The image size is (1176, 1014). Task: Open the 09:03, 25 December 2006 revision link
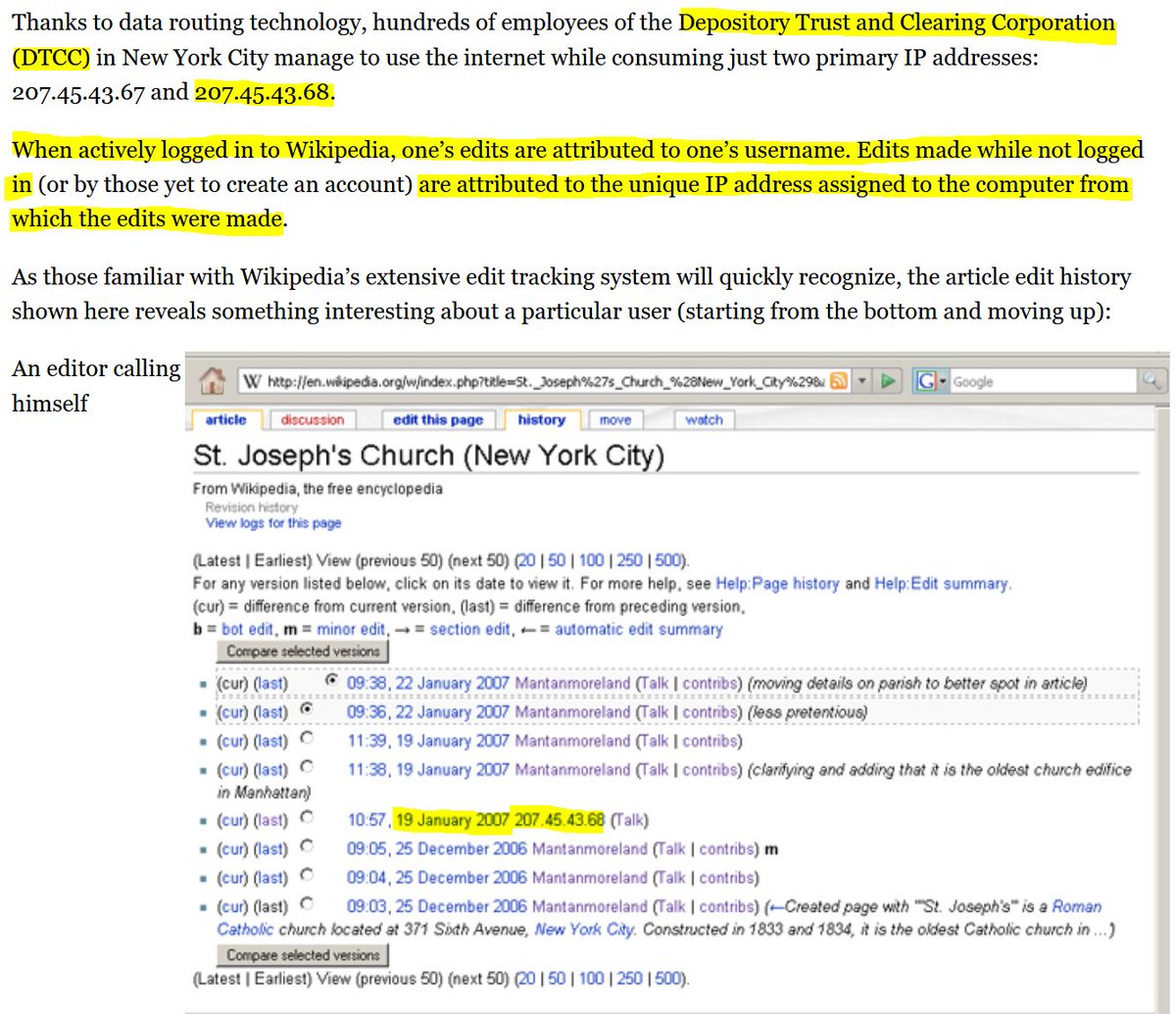[437, 907]
